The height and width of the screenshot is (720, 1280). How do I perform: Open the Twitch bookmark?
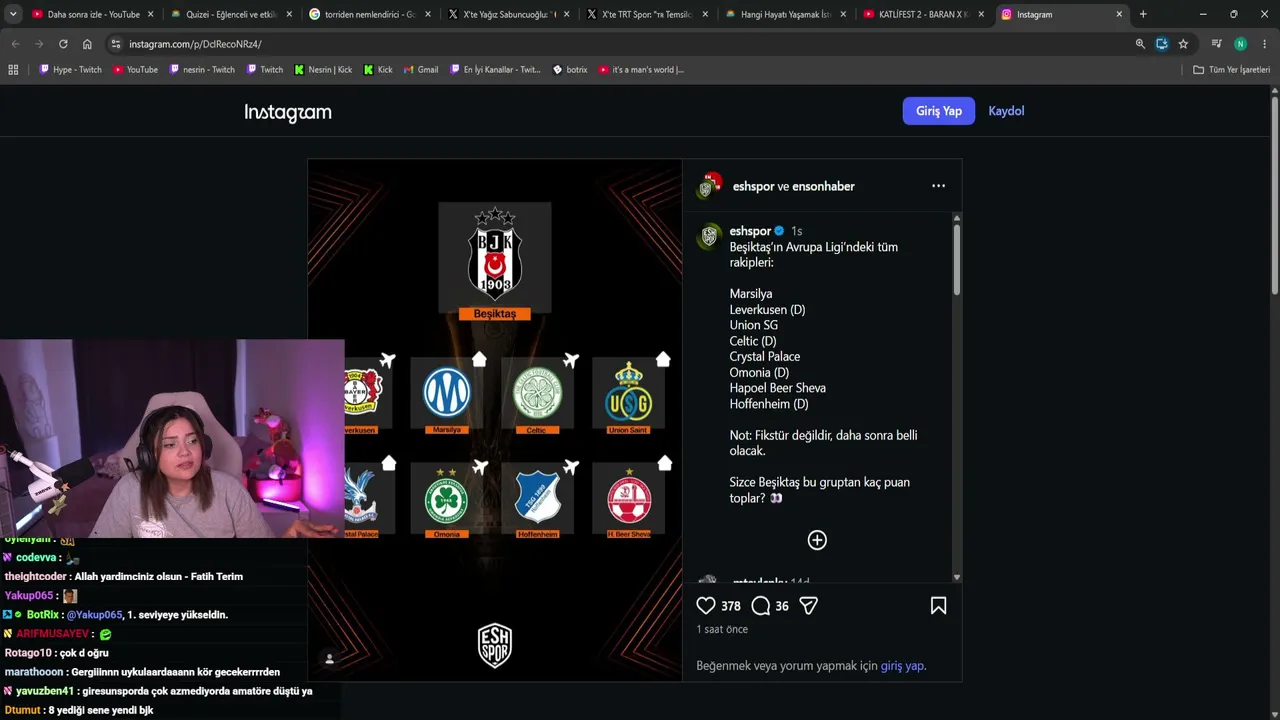(265, 70)
